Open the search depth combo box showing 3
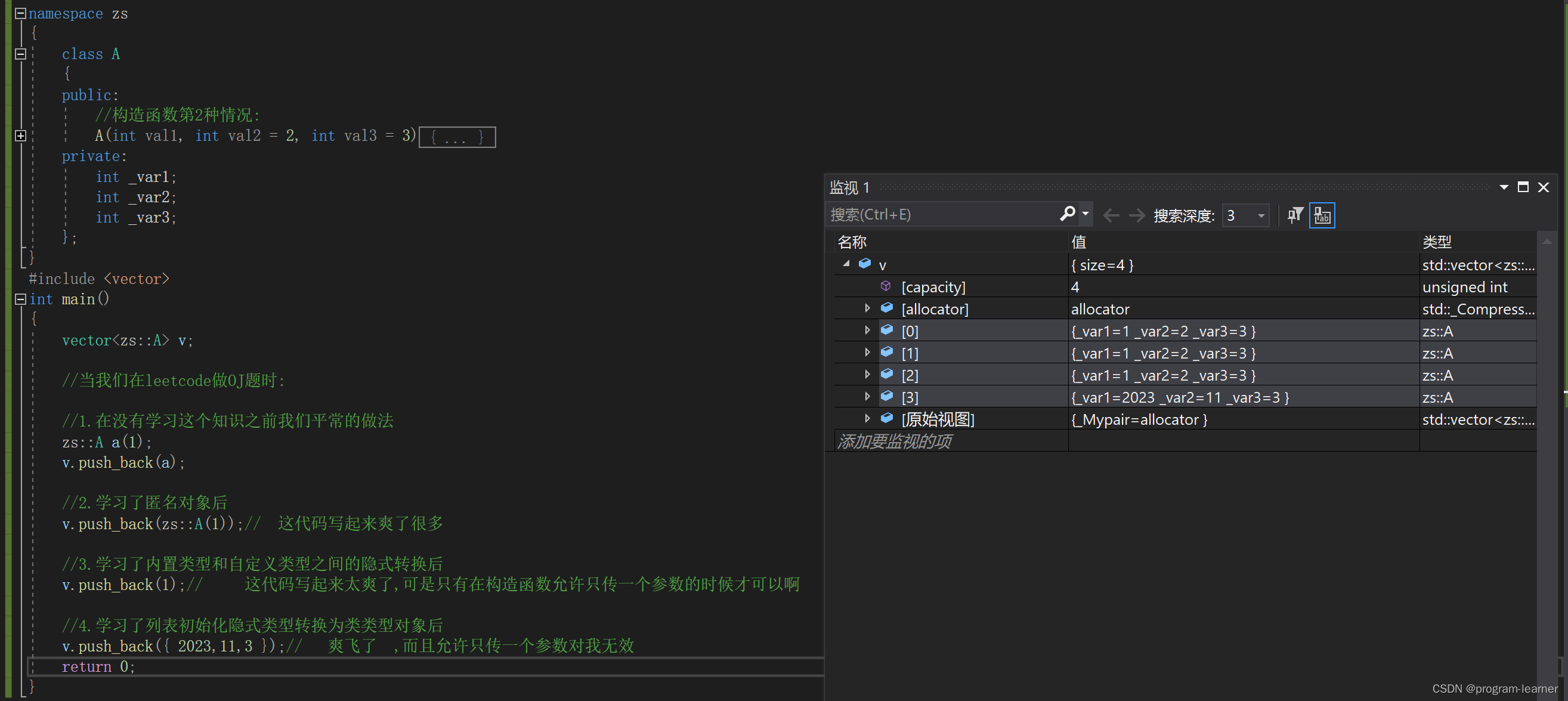 (1245, 215)
